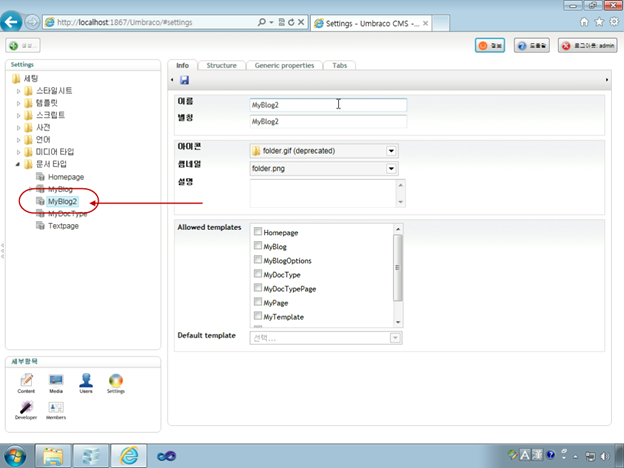Open the browser Home icon
624x468 pixels.
point(584,22)
